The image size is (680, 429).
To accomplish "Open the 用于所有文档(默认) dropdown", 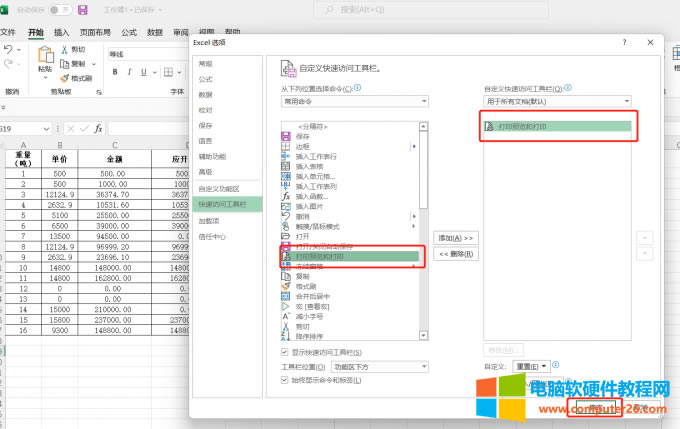I will click(x=557, y=102).
